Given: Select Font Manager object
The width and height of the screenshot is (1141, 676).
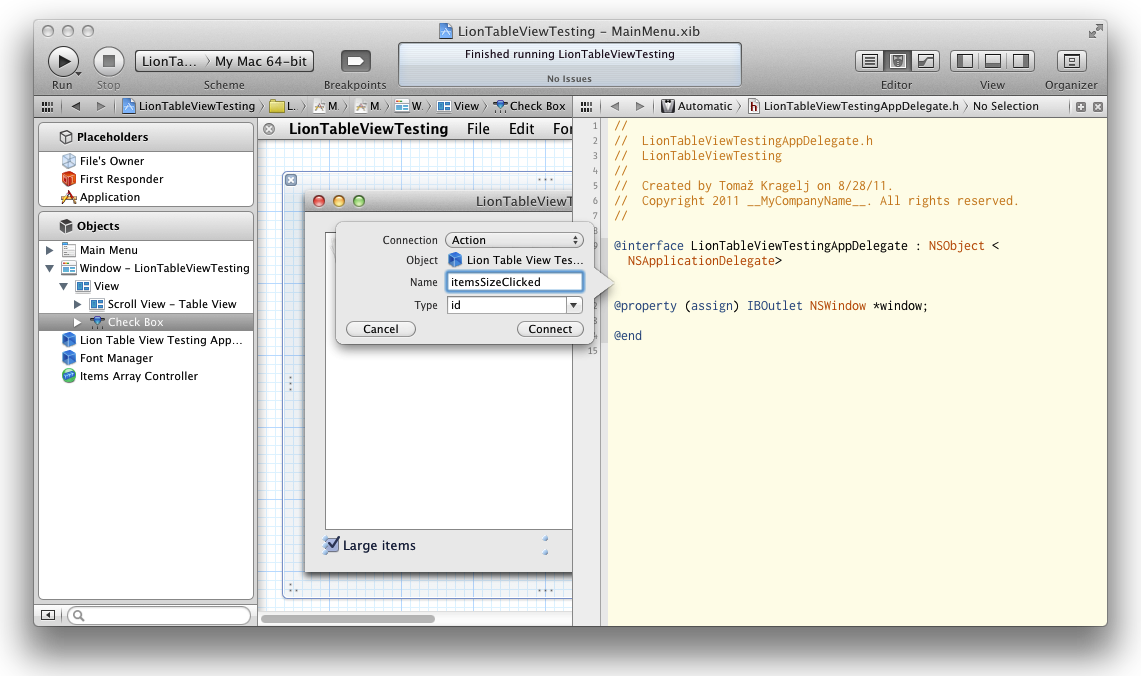Looking at the screenshot, I should (x=116, y=358).
